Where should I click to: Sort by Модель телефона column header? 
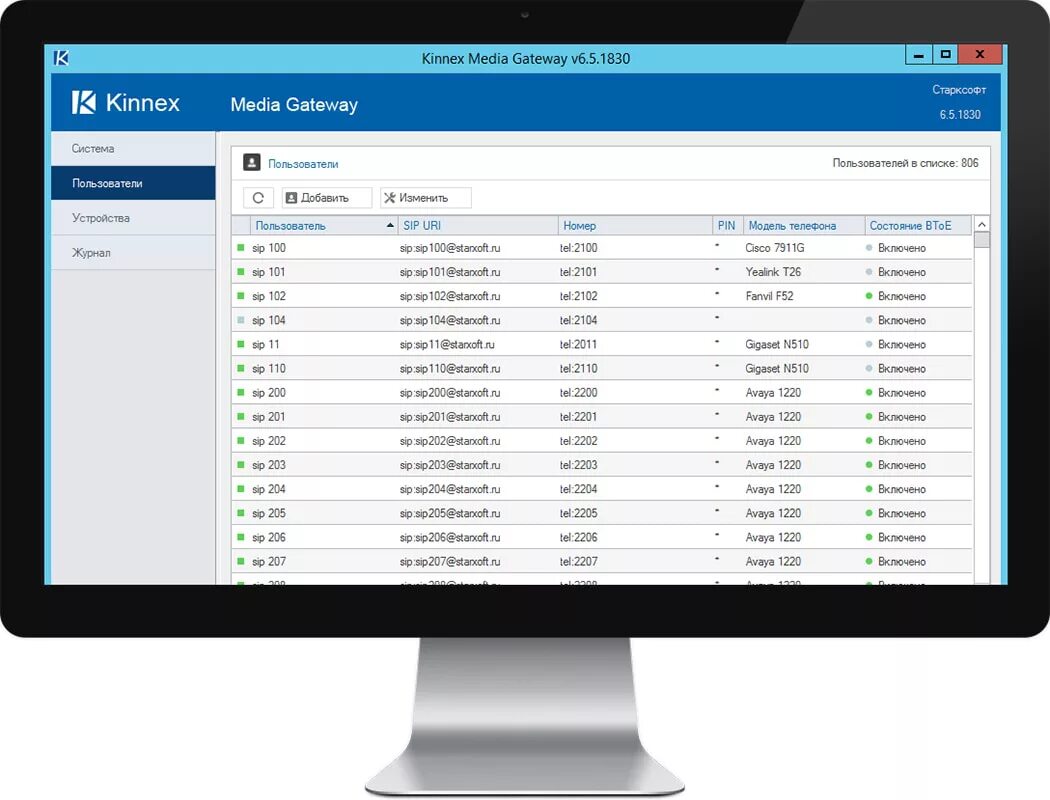804,226
